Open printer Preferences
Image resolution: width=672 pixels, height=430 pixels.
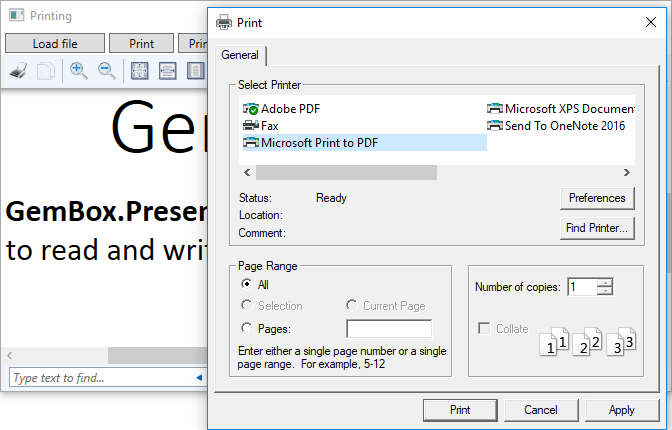[597, 198]
